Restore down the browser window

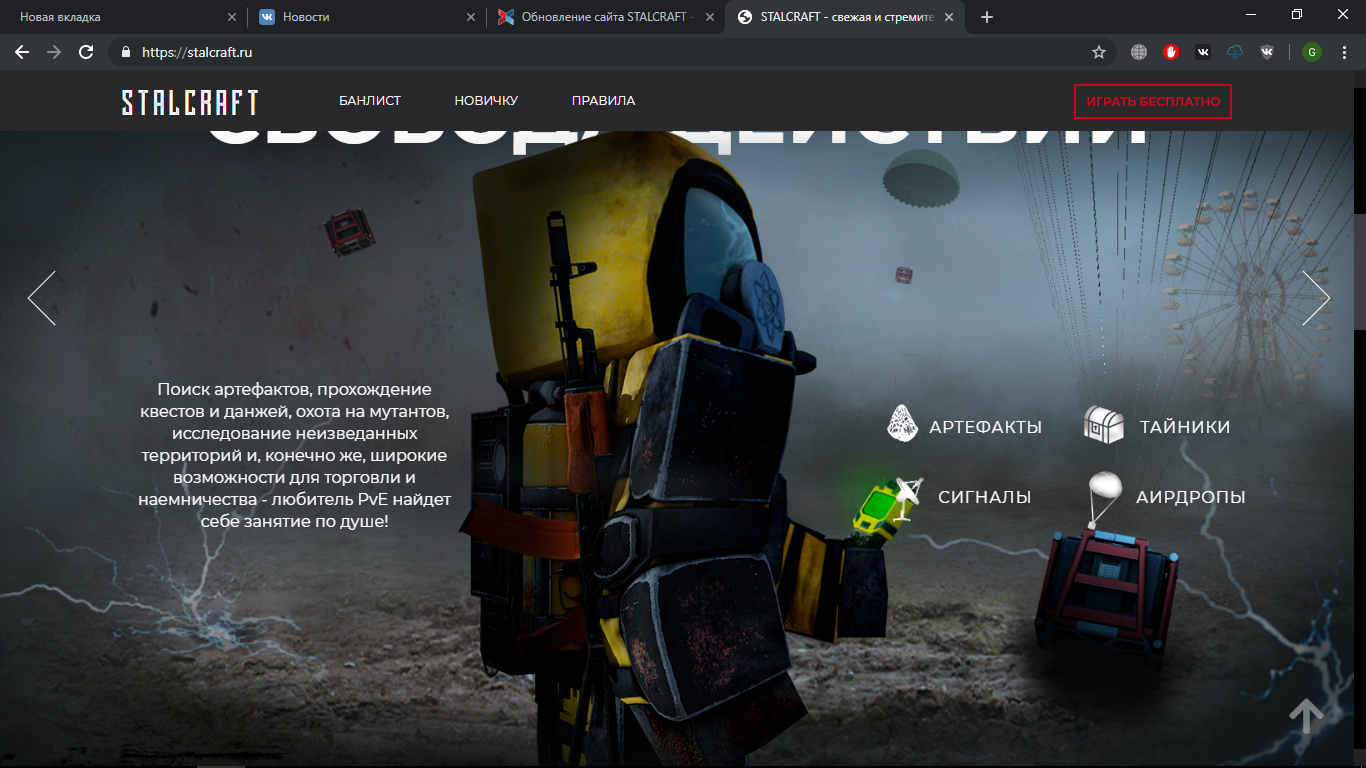coord(1297,14)
